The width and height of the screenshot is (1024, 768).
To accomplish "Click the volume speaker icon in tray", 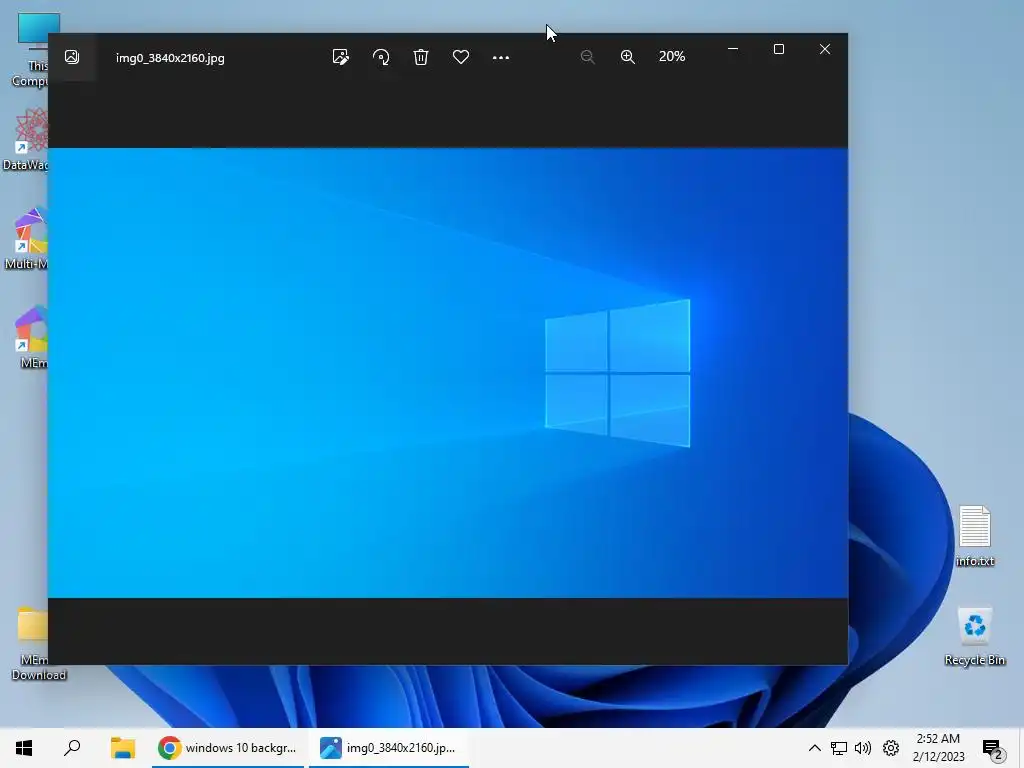I will click(863, 748).
